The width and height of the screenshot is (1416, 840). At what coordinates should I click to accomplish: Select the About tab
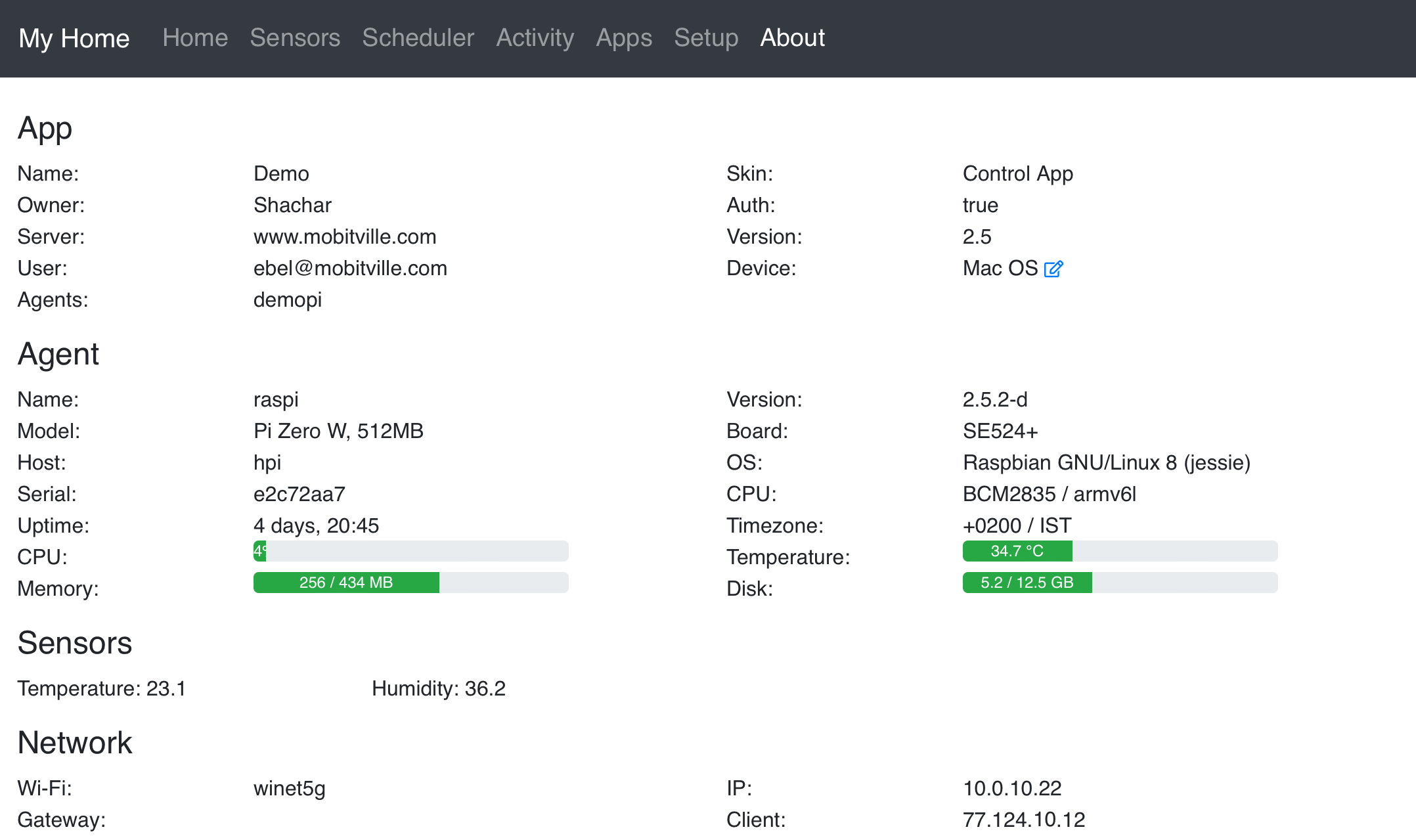click(x=792, y=38)
